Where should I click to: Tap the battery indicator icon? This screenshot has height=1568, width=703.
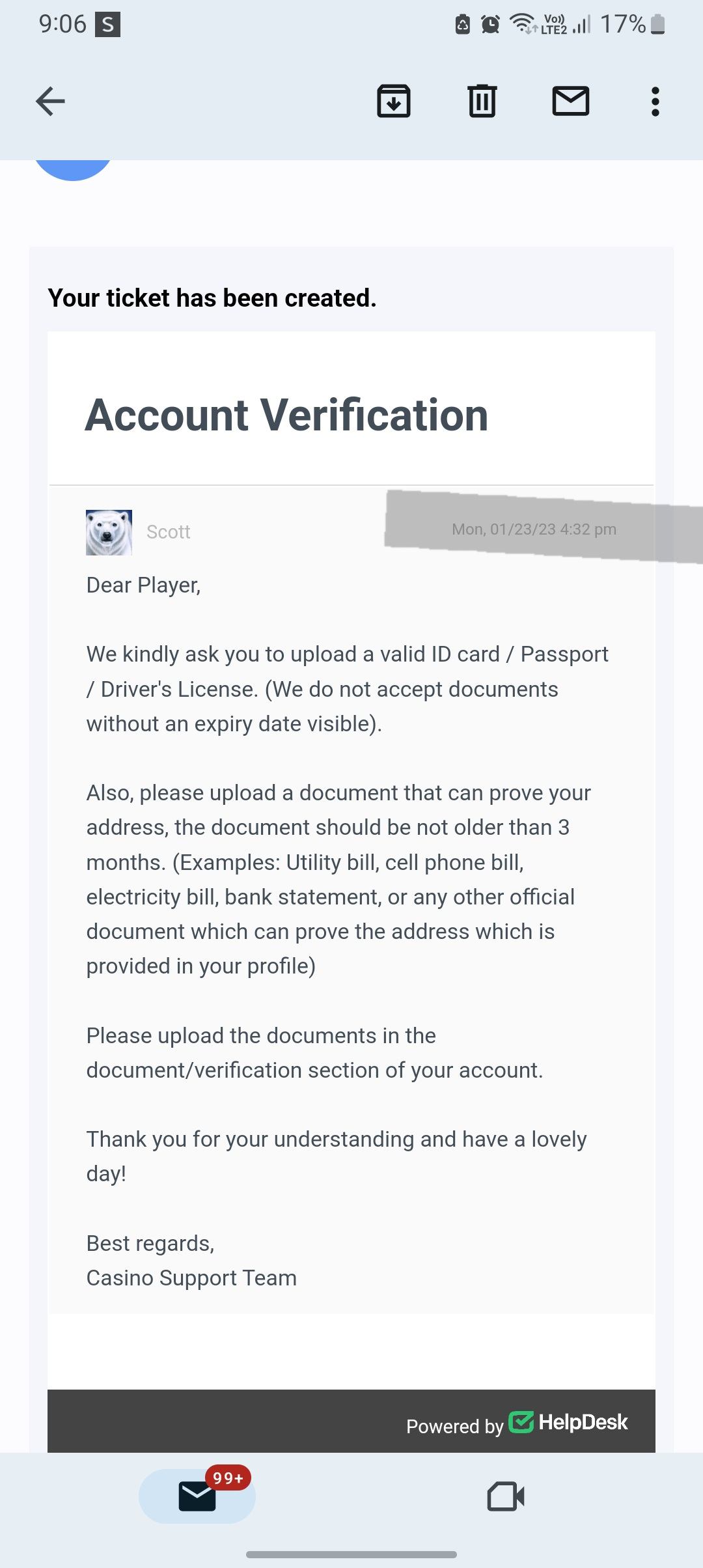658,25
